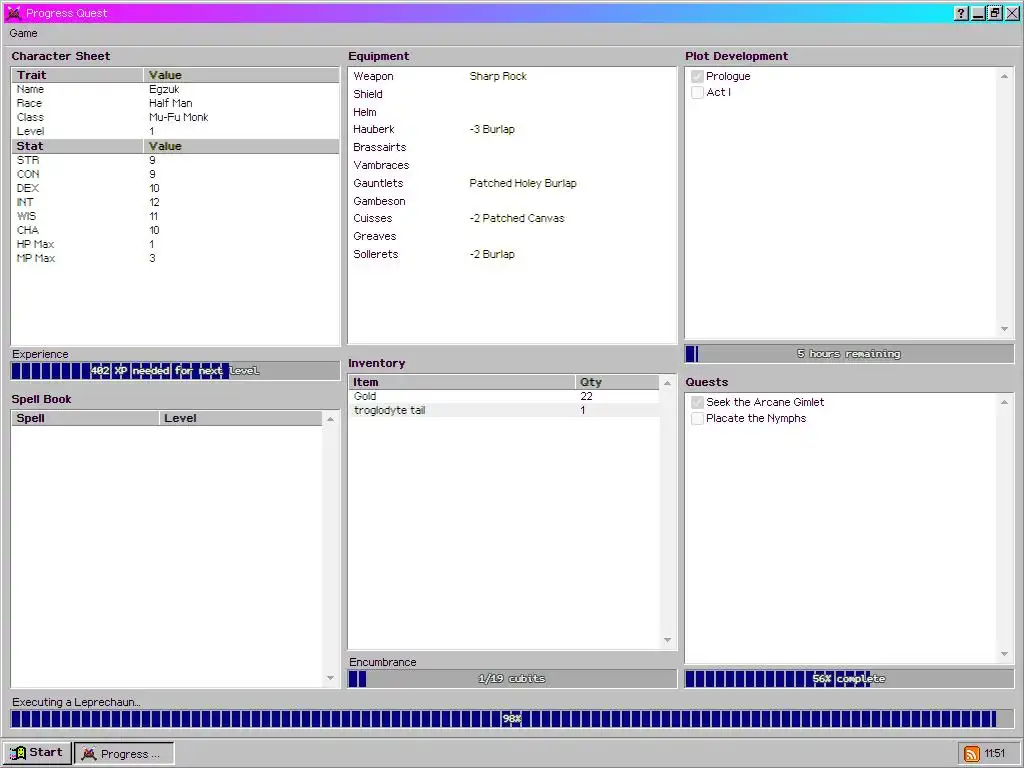Click the RSS feed tray icon
Screen dimensions: 1024x768
coord(971,754)
